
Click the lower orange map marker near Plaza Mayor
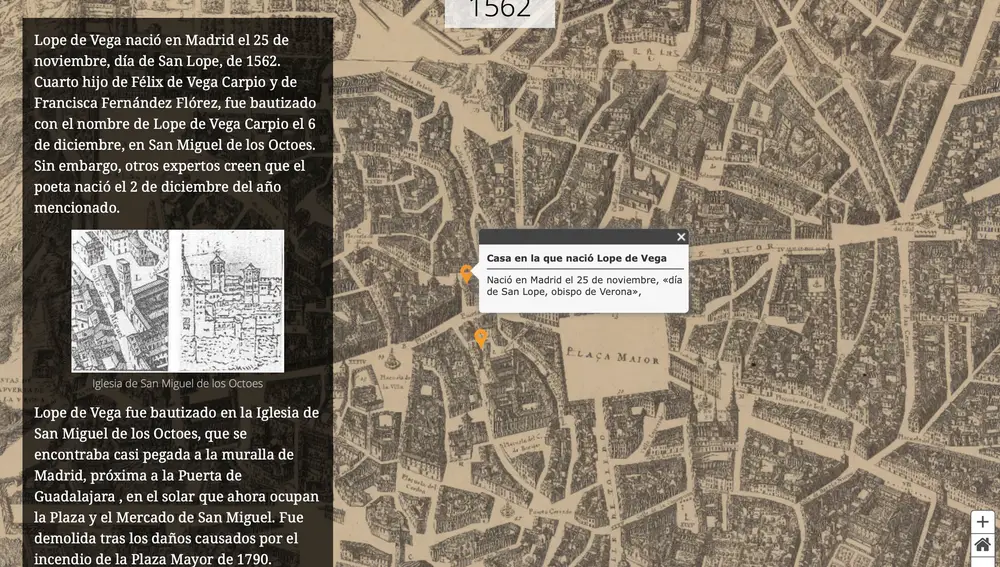coord(481,339)
